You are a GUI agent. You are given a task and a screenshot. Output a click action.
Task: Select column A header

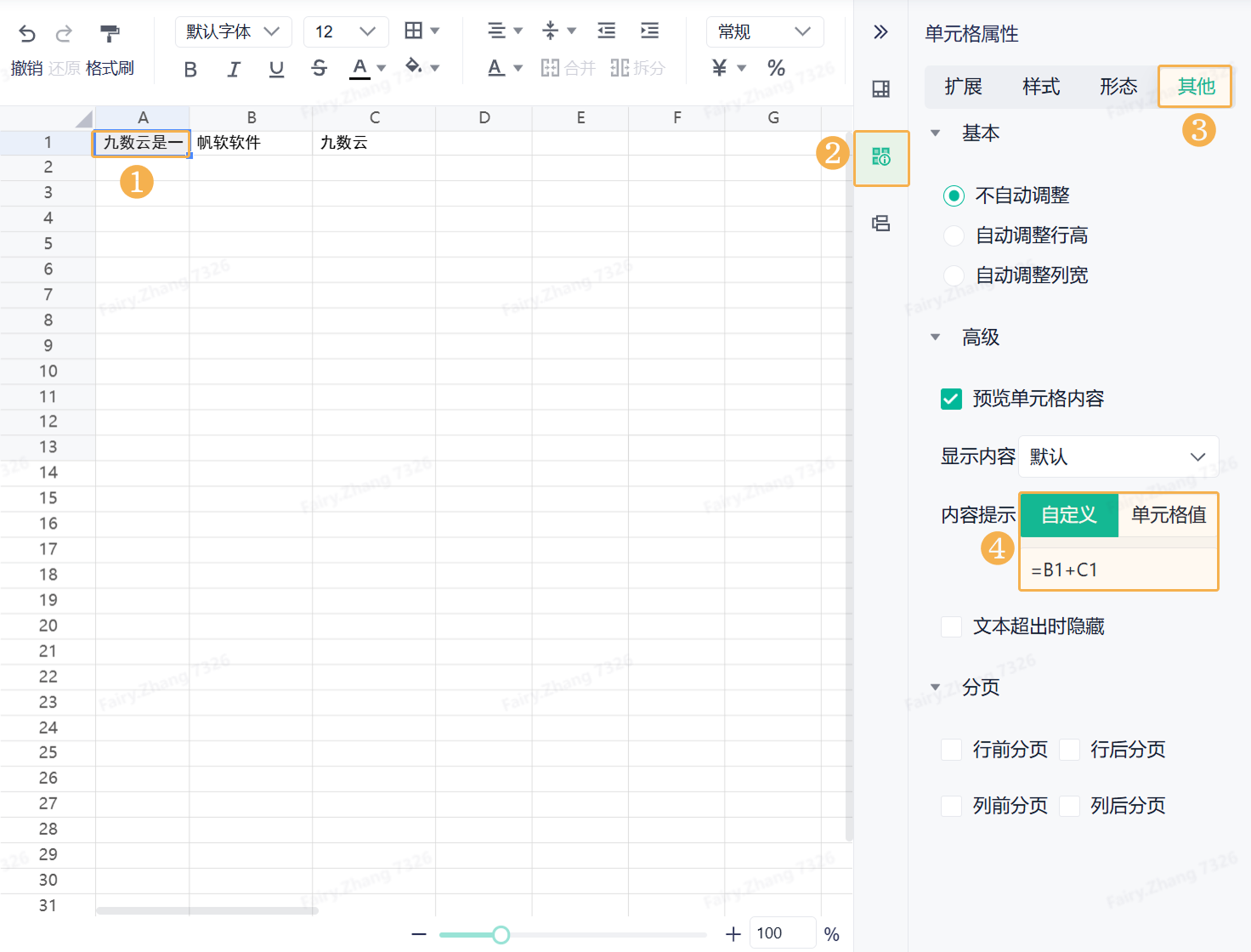tap(142, 118)
